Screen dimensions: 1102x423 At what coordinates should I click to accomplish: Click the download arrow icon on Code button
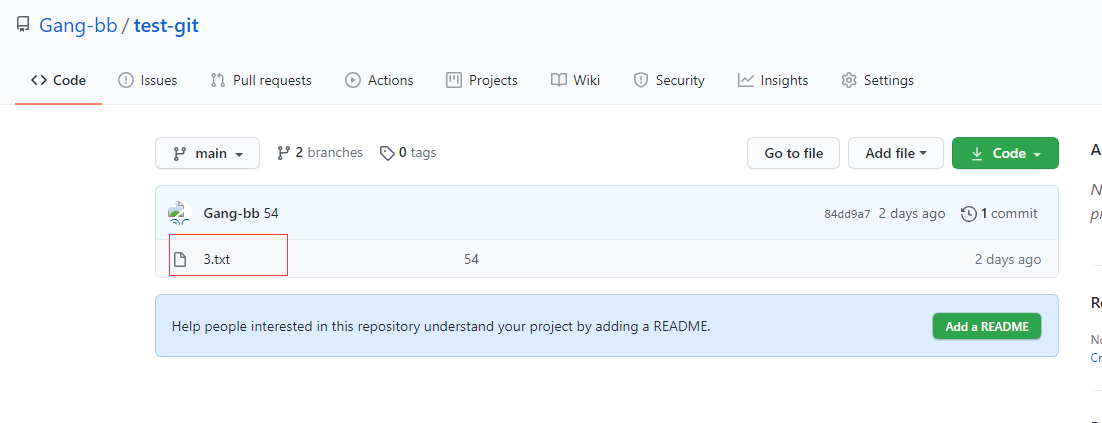tap(977, 153)
